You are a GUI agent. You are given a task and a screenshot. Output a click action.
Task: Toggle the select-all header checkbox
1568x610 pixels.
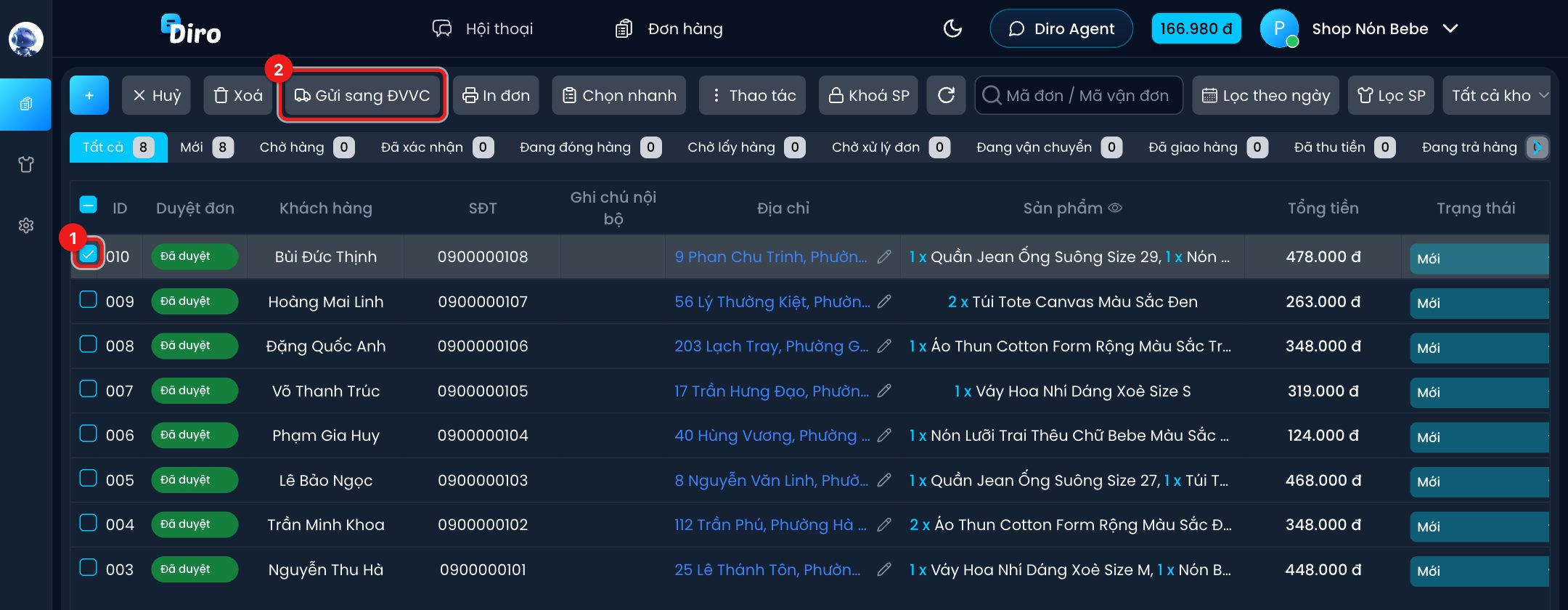88,205
